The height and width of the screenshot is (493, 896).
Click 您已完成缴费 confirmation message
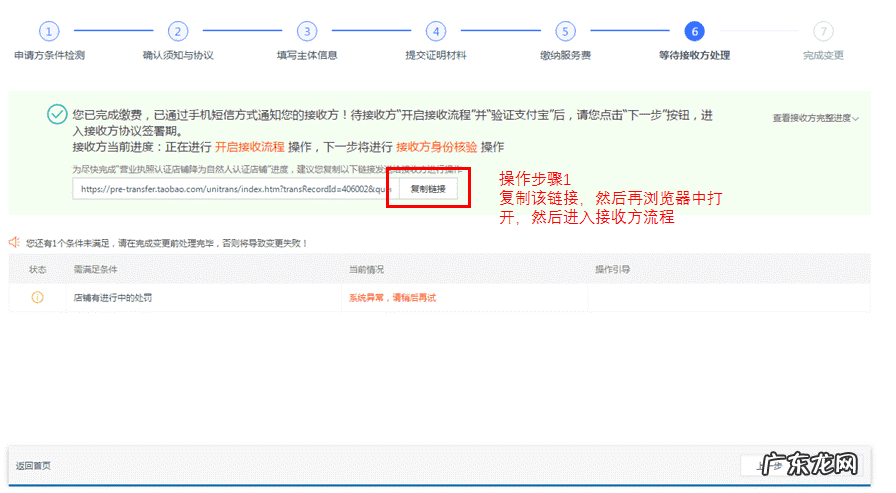pos(393,123)
